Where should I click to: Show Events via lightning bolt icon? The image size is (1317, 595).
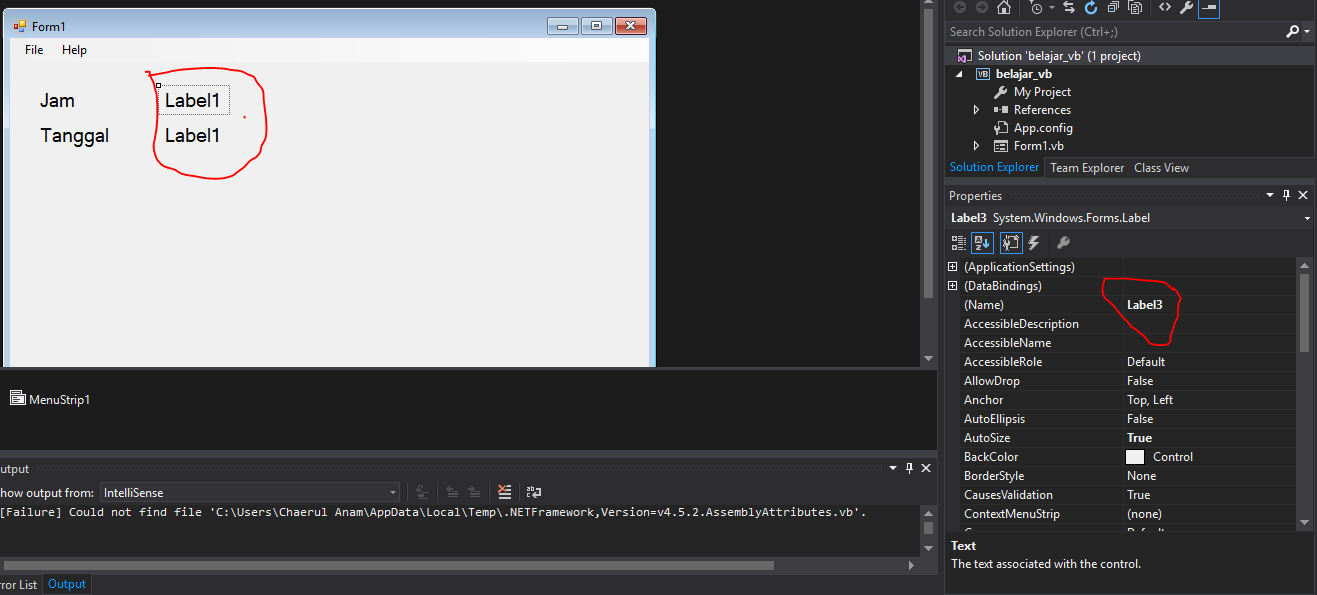1034,242
